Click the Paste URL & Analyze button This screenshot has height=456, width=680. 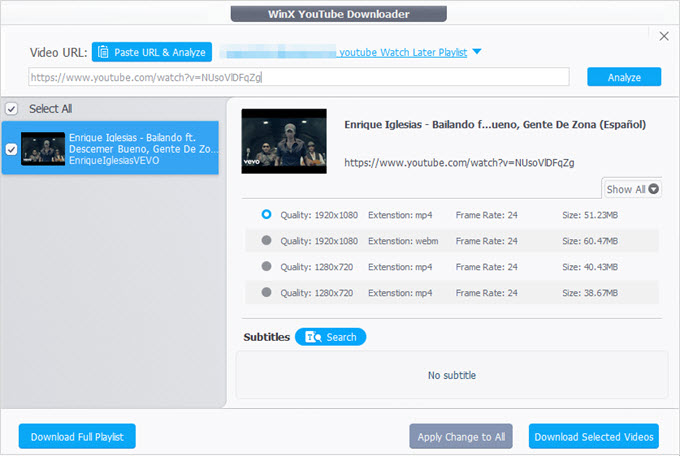(152, 52)
